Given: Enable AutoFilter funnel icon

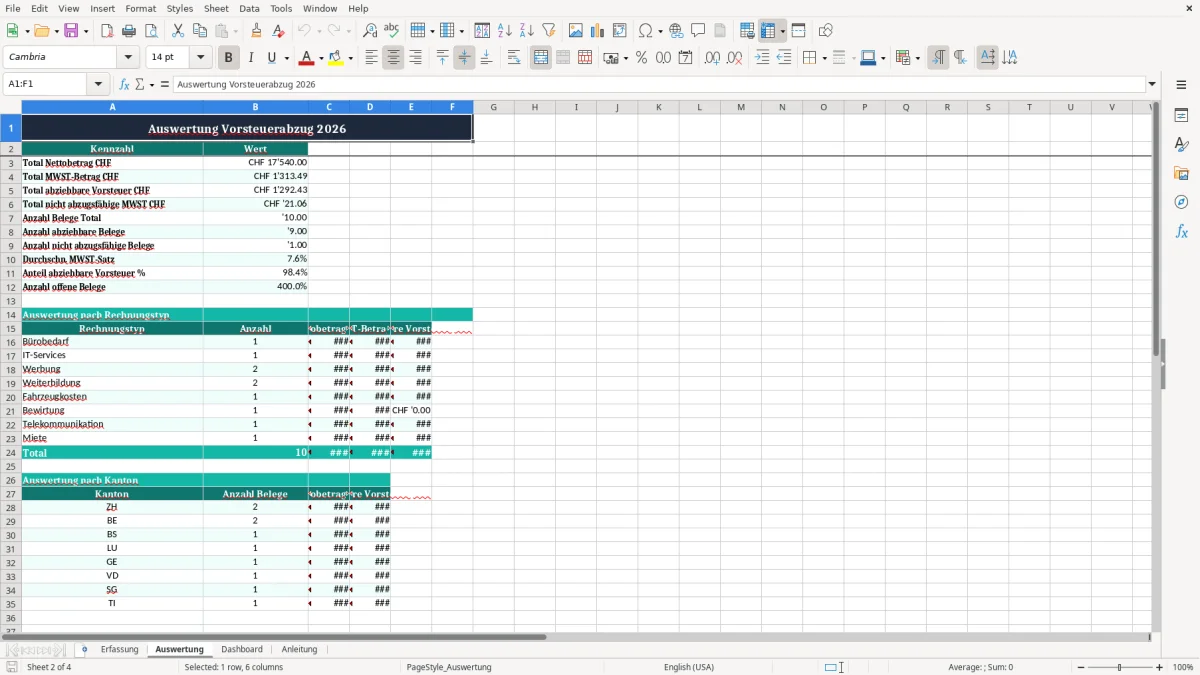Looking at the screenshot, I should (549, 31).
